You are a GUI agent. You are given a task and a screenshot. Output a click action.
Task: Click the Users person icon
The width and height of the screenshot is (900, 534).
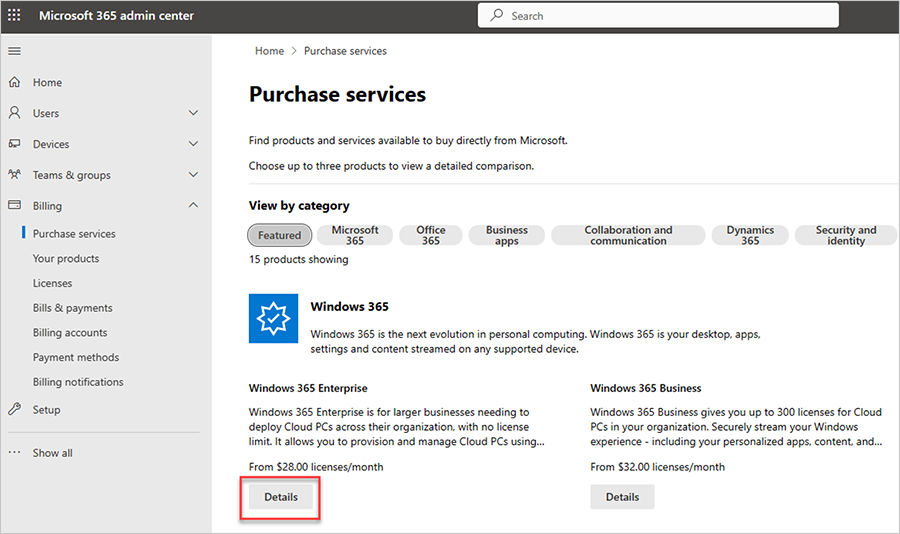[x=15, y=113]
